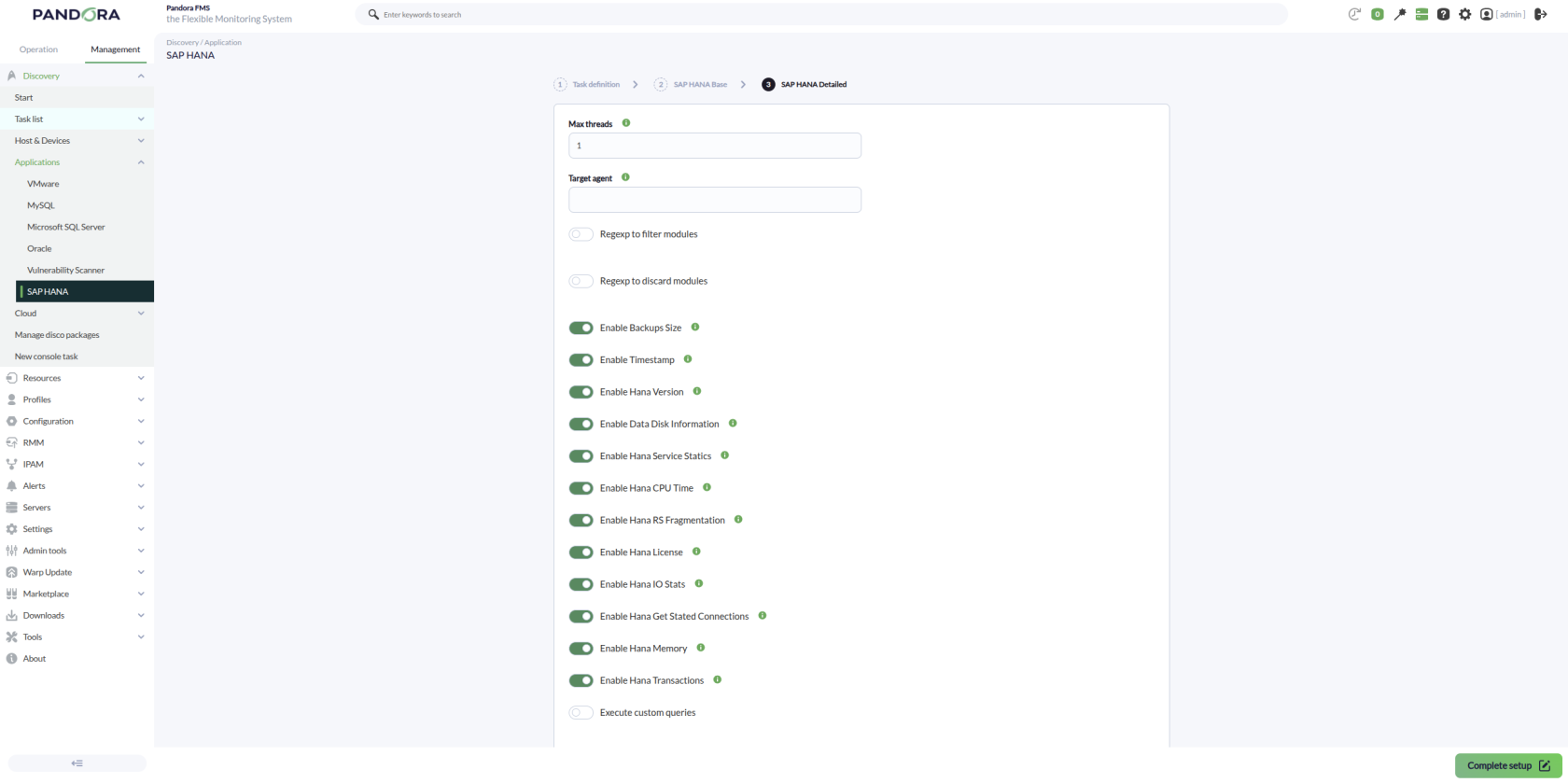This screenshot has height=783, width=1568.
Task: Show info for Enable Hana RS Fragmentation
Action: (x=738, y=520)
